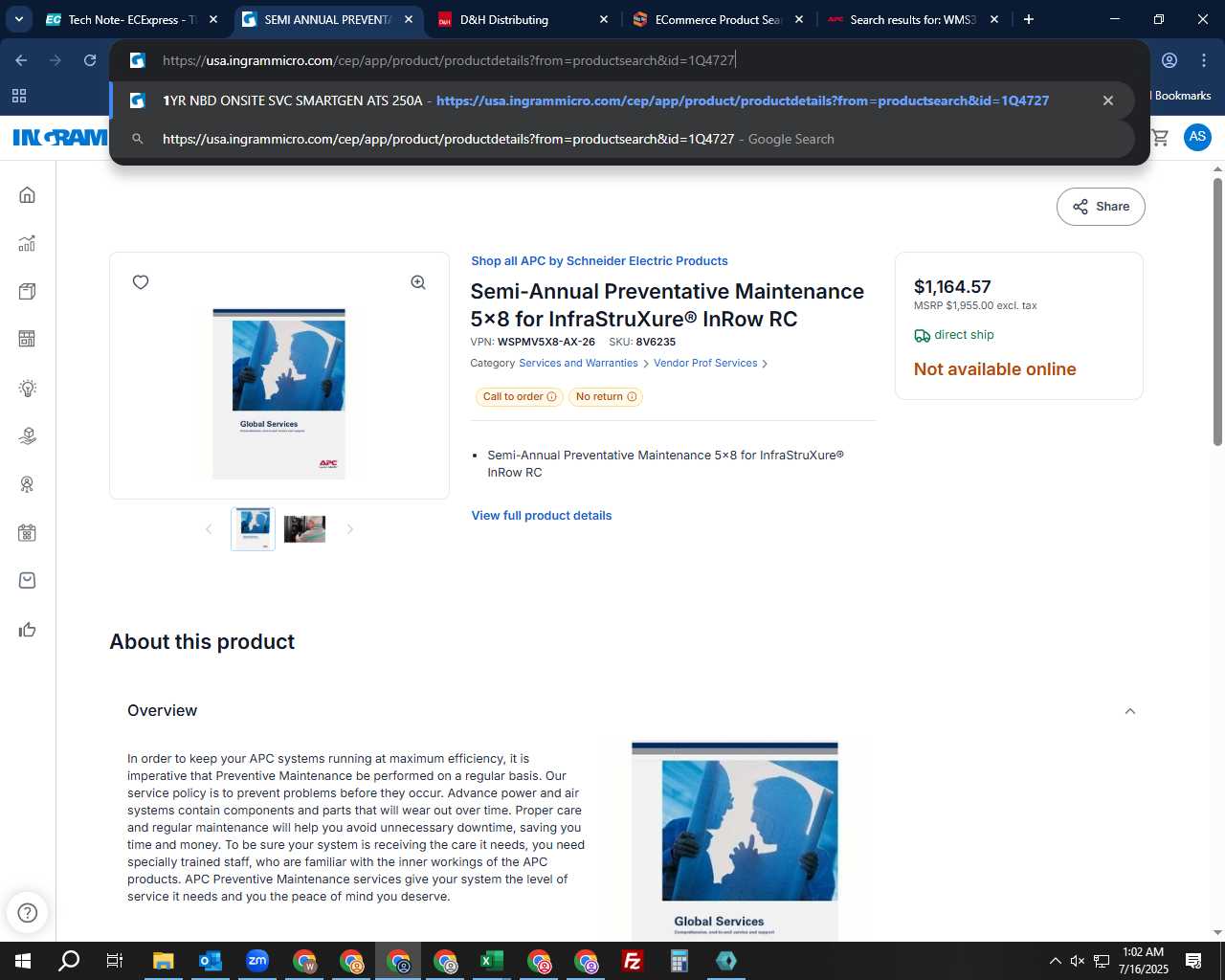Go back with browser back arrow
The width and height of the screenshot is (1225, 980).
pos(21,60)
